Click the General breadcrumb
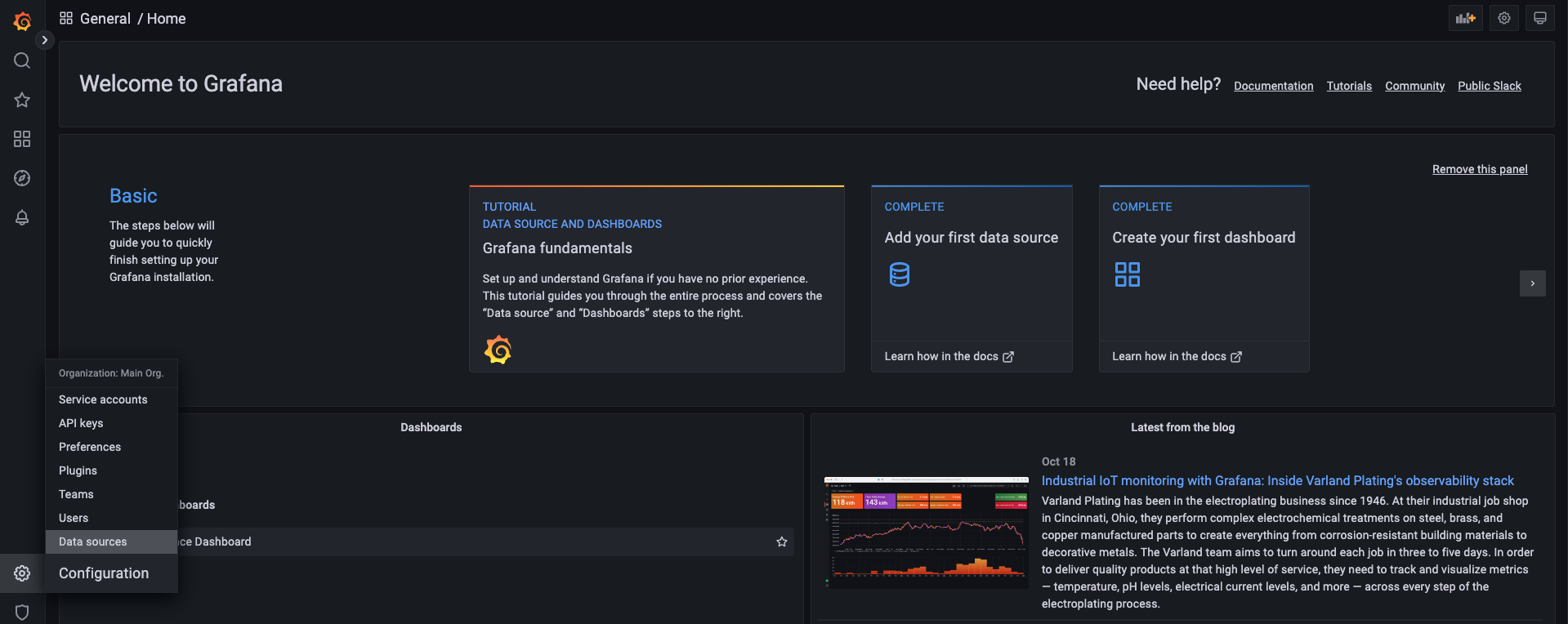 [105, 19]
